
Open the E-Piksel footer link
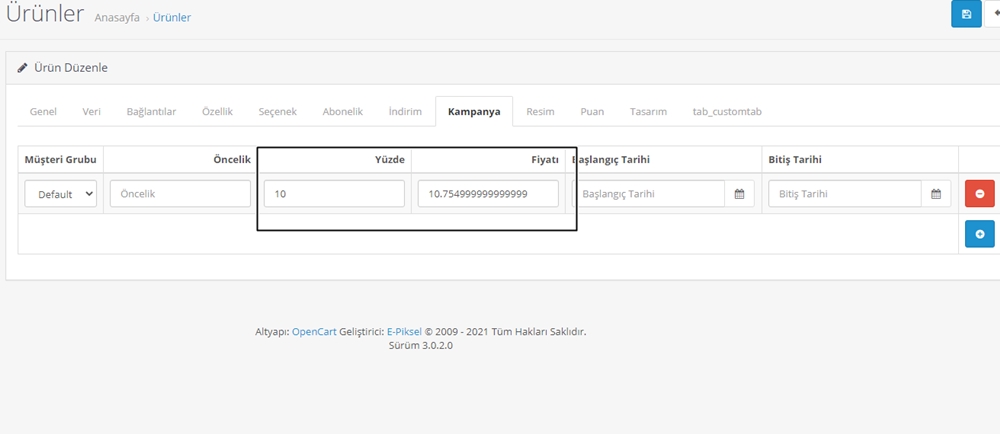[x=405, y=332]
